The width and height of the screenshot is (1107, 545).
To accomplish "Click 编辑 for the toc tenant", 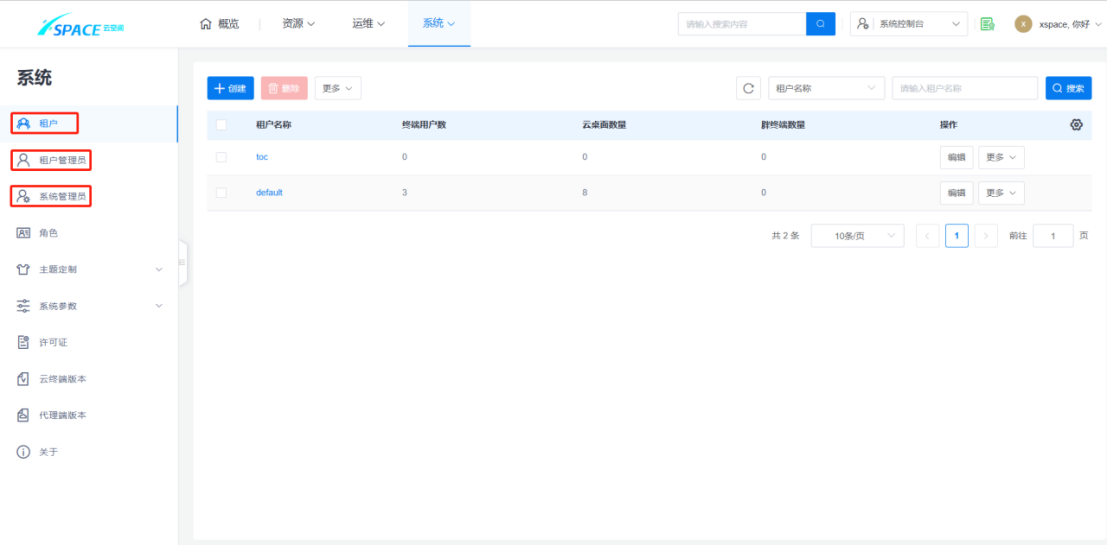I will click(x=956, y=157).
